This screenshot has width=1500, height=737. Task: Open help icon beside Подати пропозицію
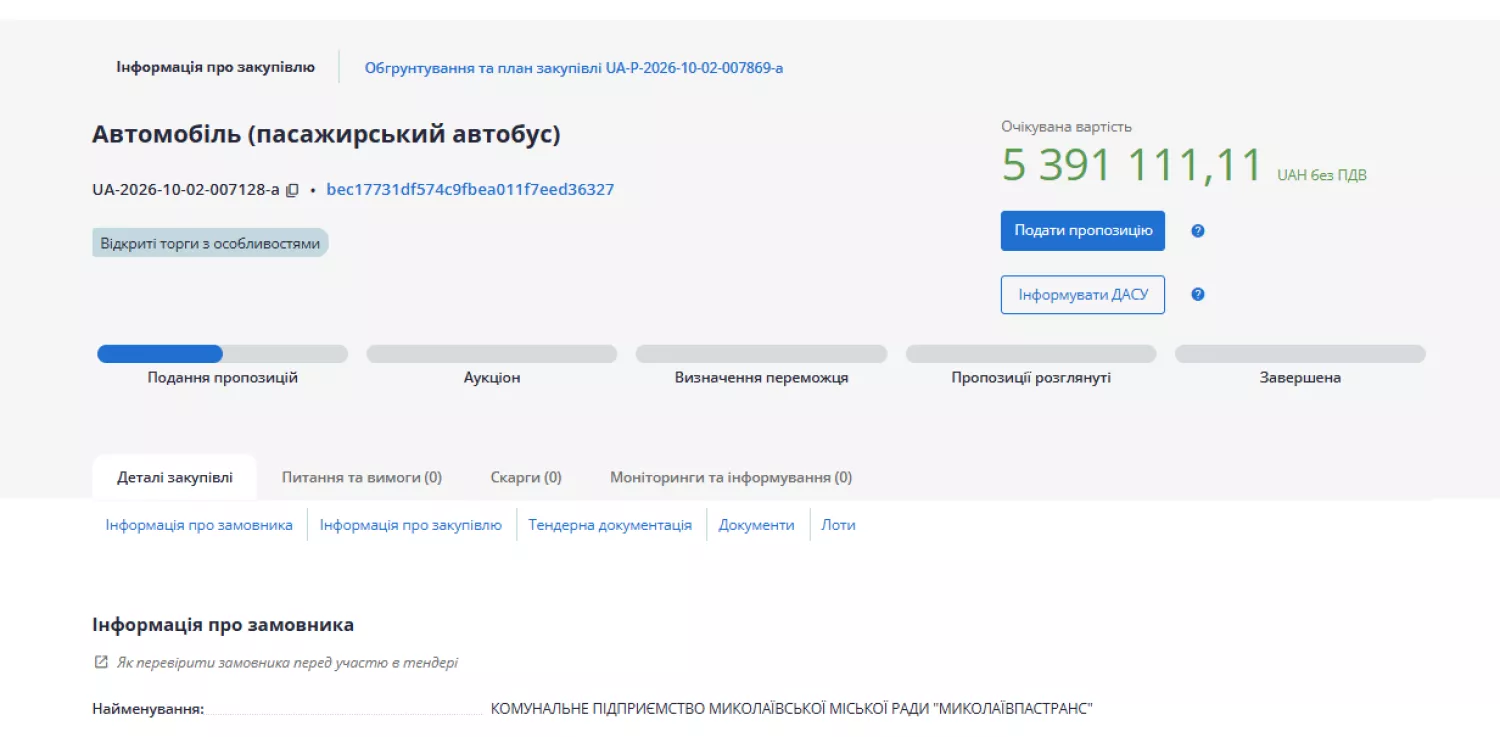point(1198,231)
